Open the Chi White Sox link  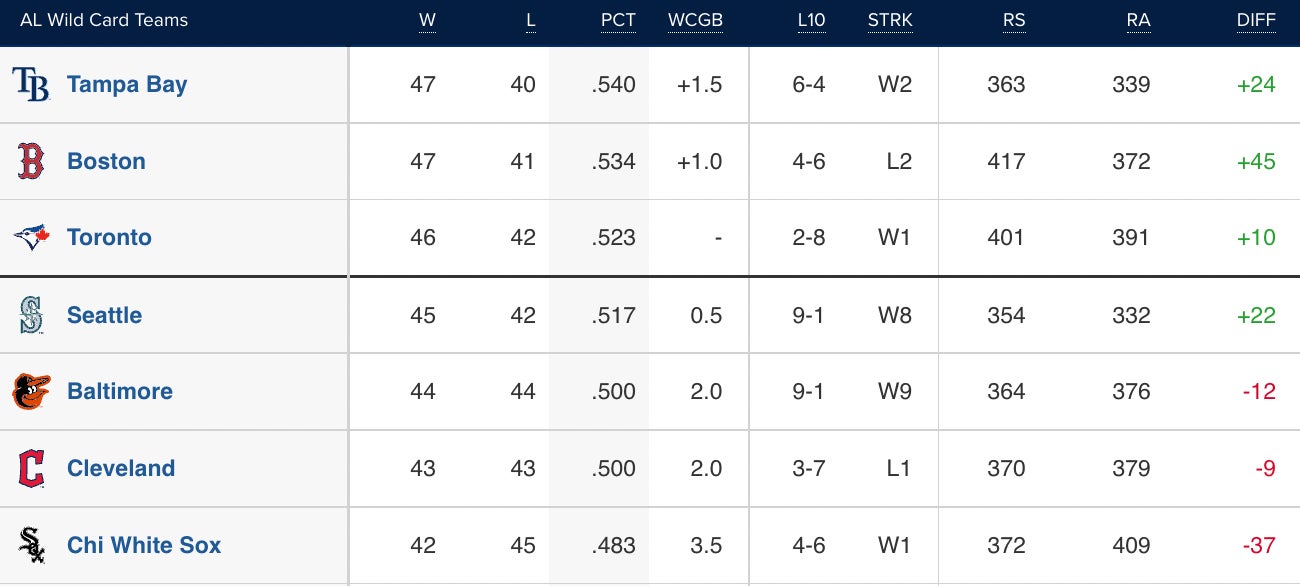(x=144, y=545)
